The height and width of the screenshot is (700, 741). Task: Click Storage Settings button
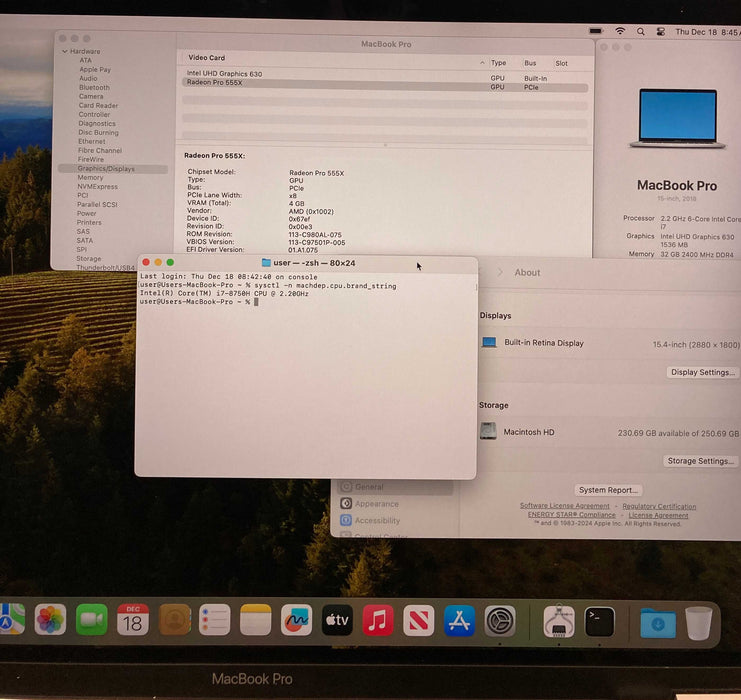tap(700, 461)
